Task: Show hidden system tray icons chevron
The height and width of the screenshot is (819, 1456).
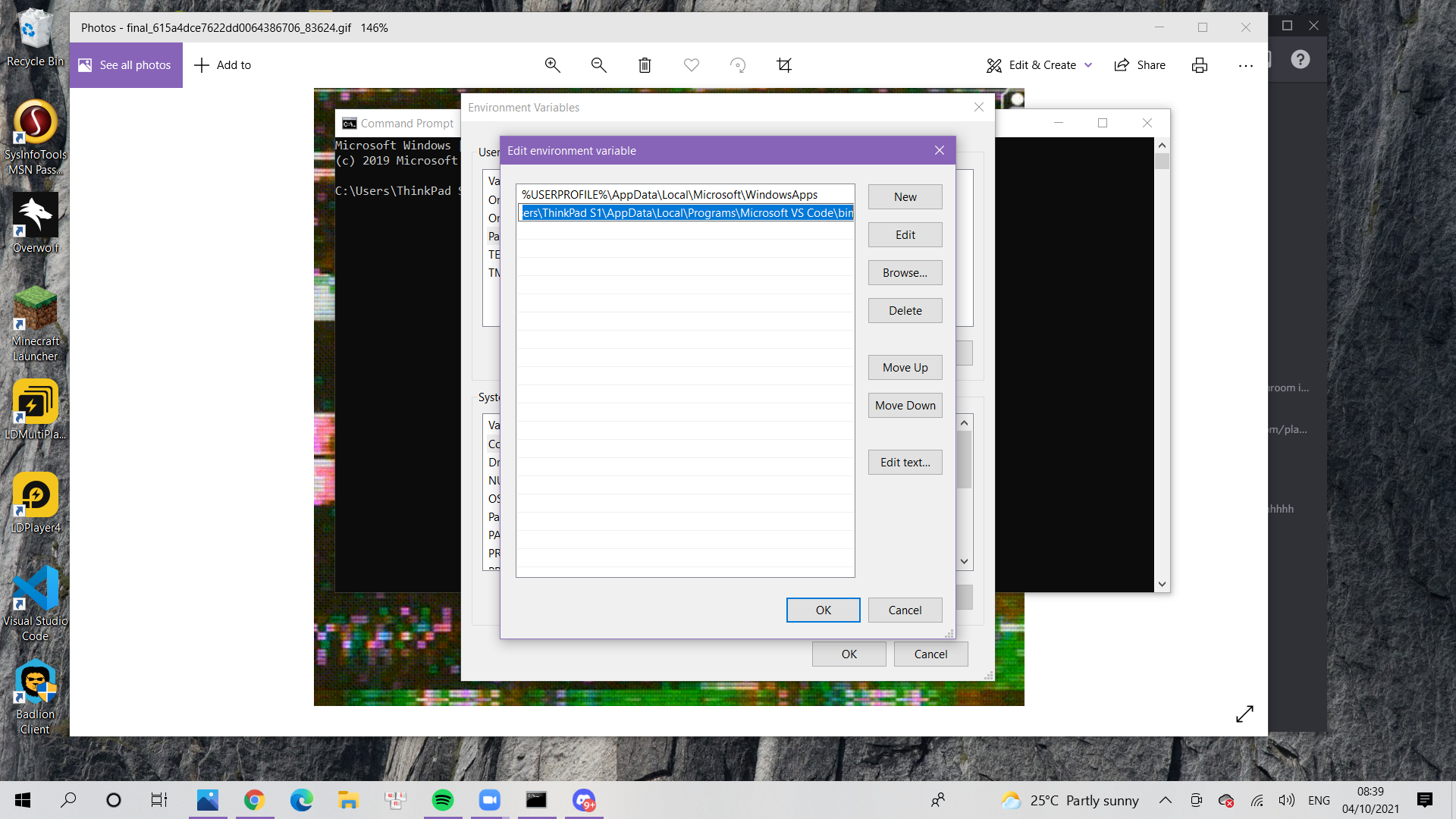Action: [1166, 800]
